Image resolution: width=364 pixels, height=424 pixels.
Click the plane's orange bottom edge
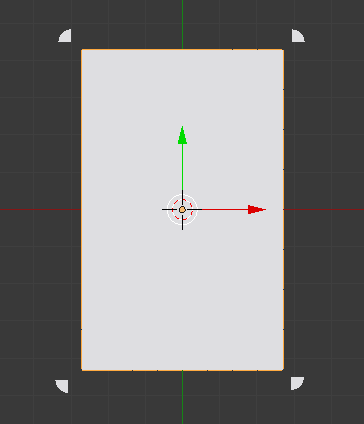[183, 370]
